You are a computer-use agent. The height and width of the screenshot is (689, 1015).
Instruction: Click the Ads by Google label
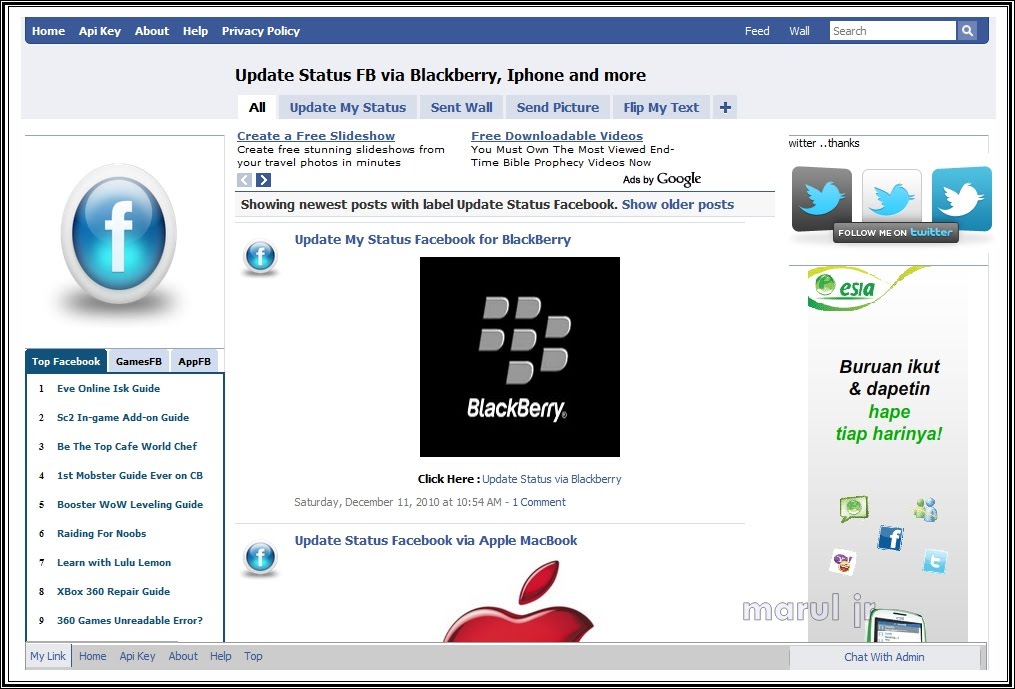click(662, 179)
